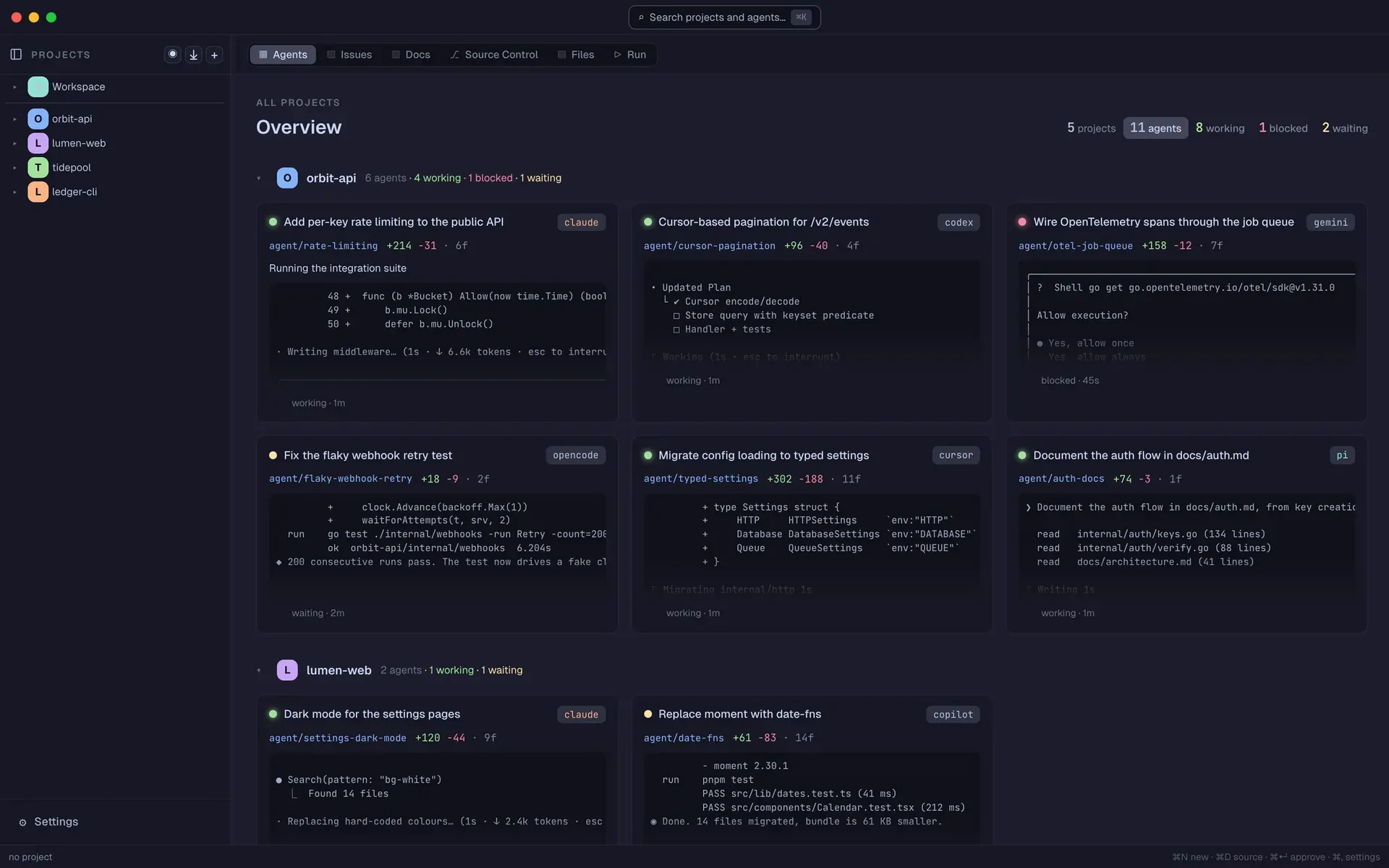Click the yellow status dot on date-fns card
The image size is (1389, 868).
[x=647, y=714]
